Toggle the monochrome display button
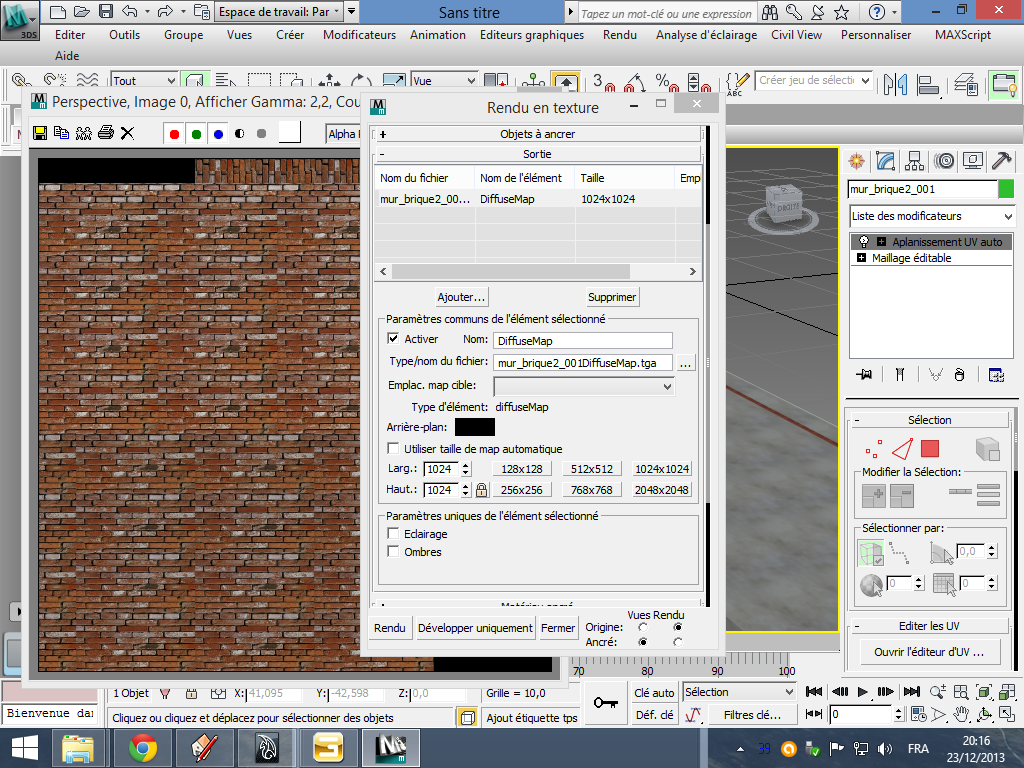This screenshot has height=768, width=1024. click(x=261, y=134)
